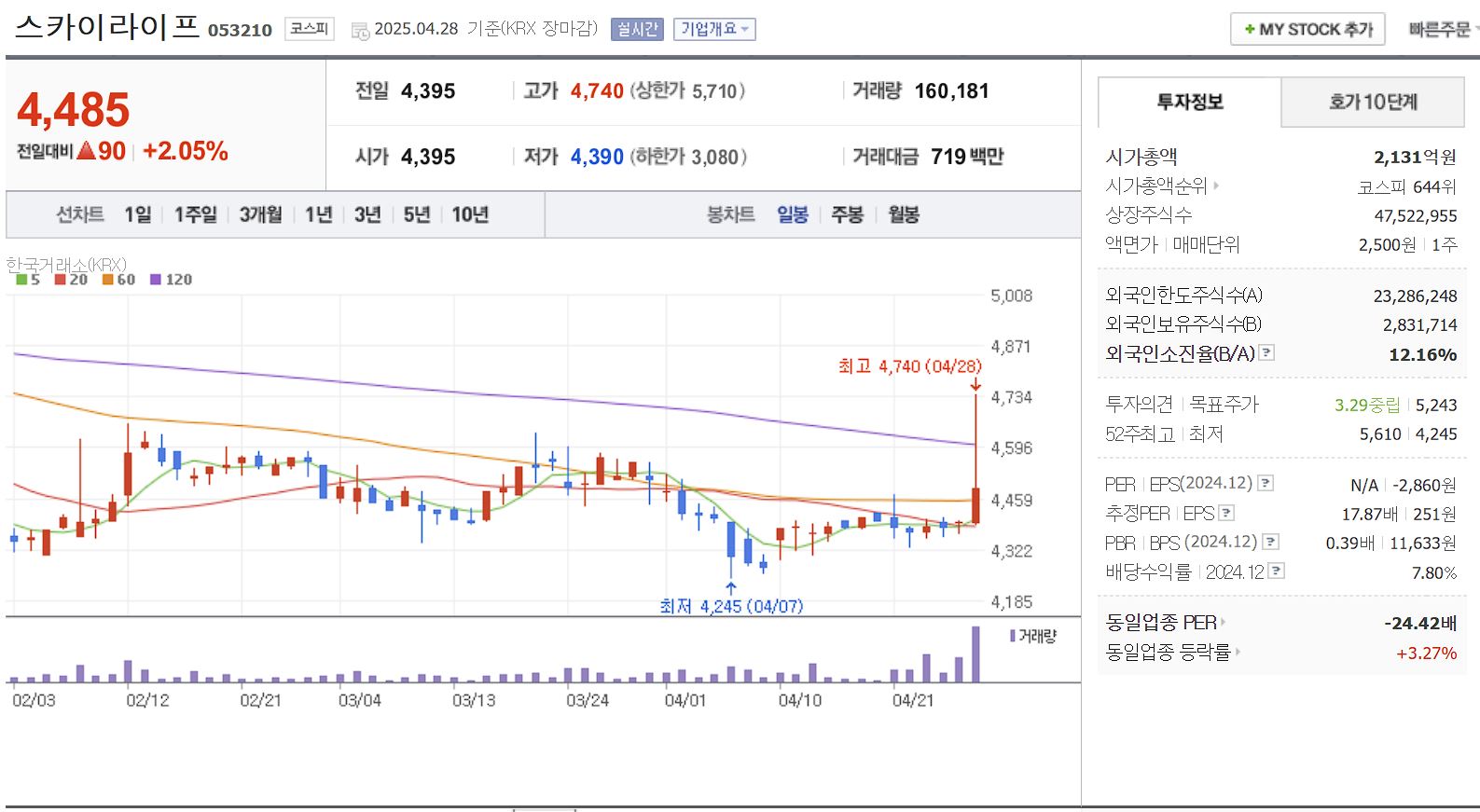This screenshot has width=1480, height=812.
Task: Click the 거래량 value 160,181
Action: click(951, 91)
